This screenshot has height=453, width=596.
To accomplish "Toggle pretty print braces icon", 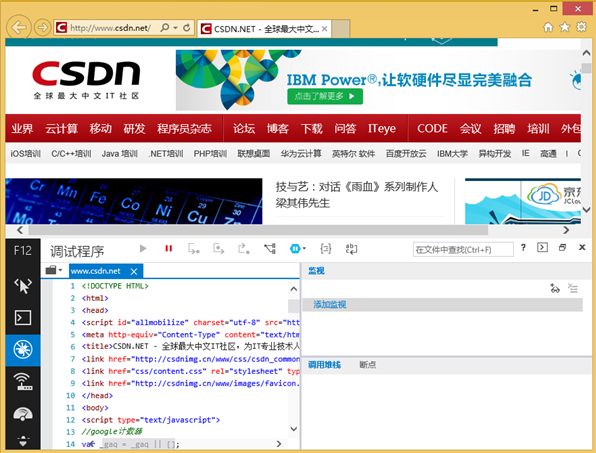I will (x=326, y=249).
